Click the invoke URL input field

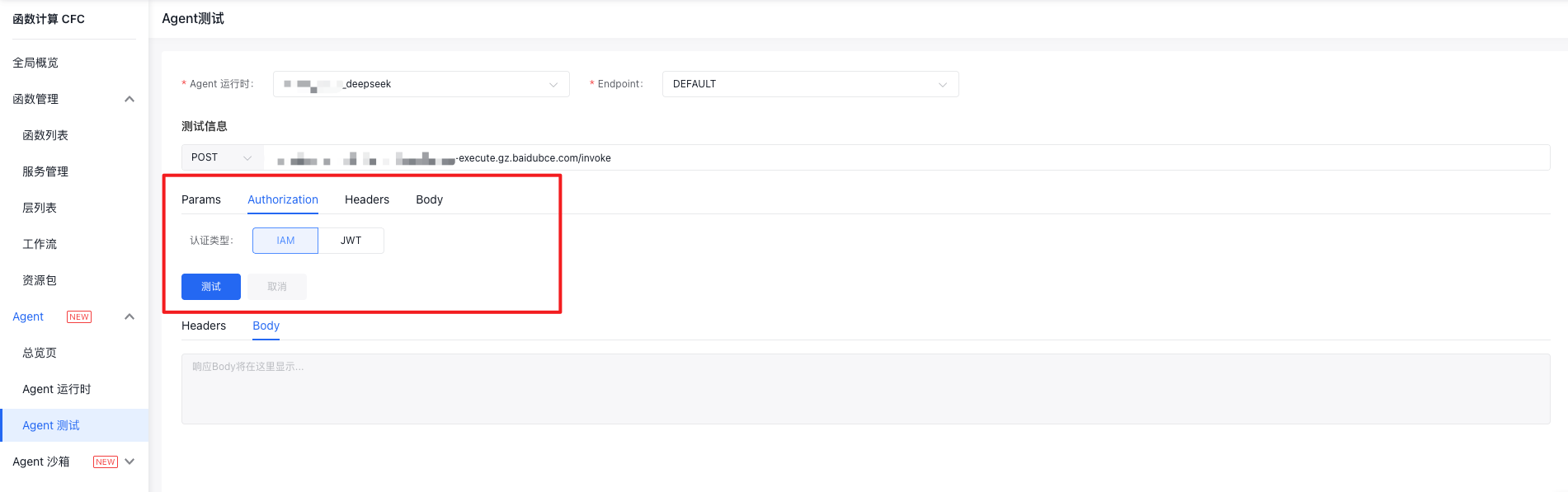coord(907,157)
